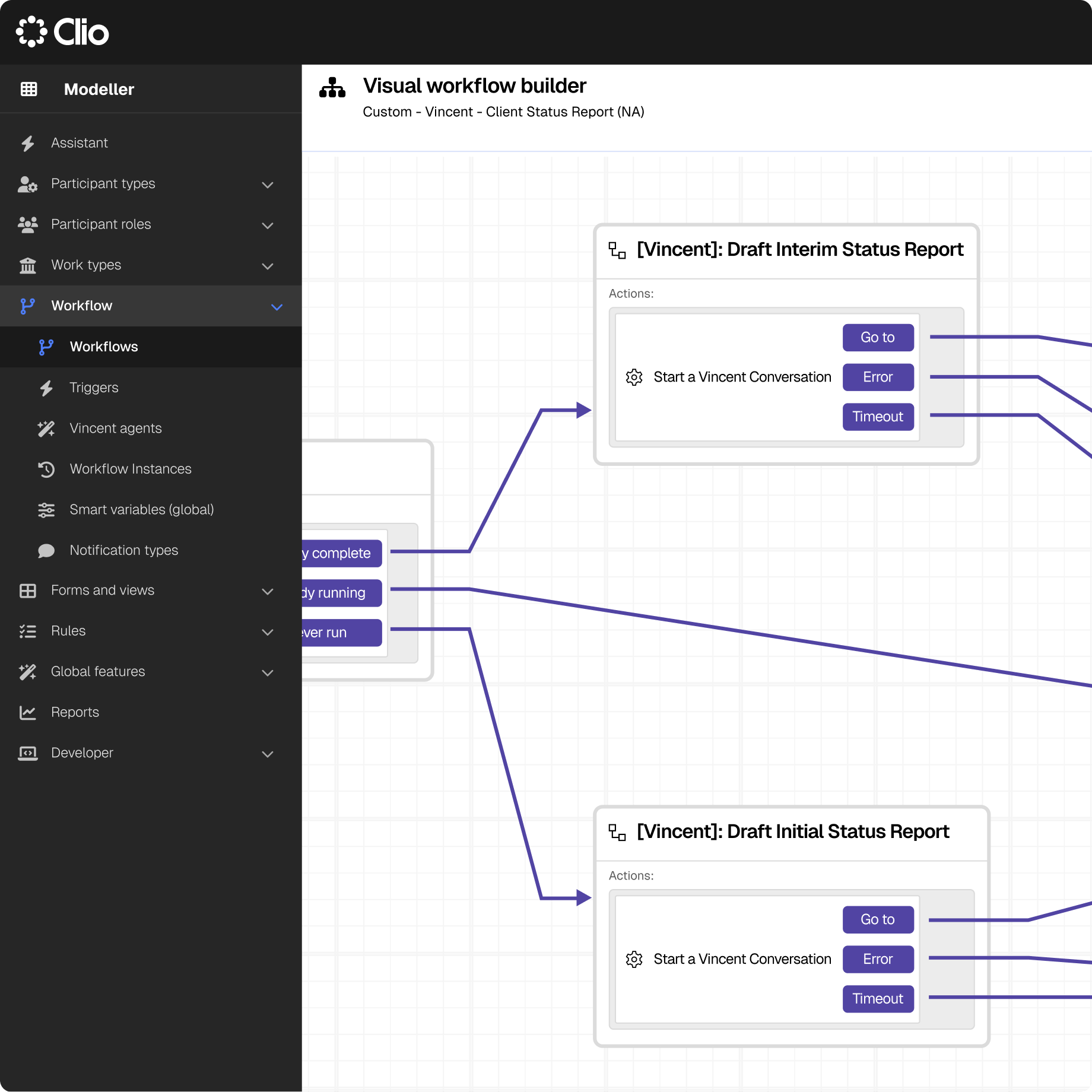Click Timeout in Draft Initial Status Report
The width and height of the screenshot is (1092, 1092).
tap(878, 999)
